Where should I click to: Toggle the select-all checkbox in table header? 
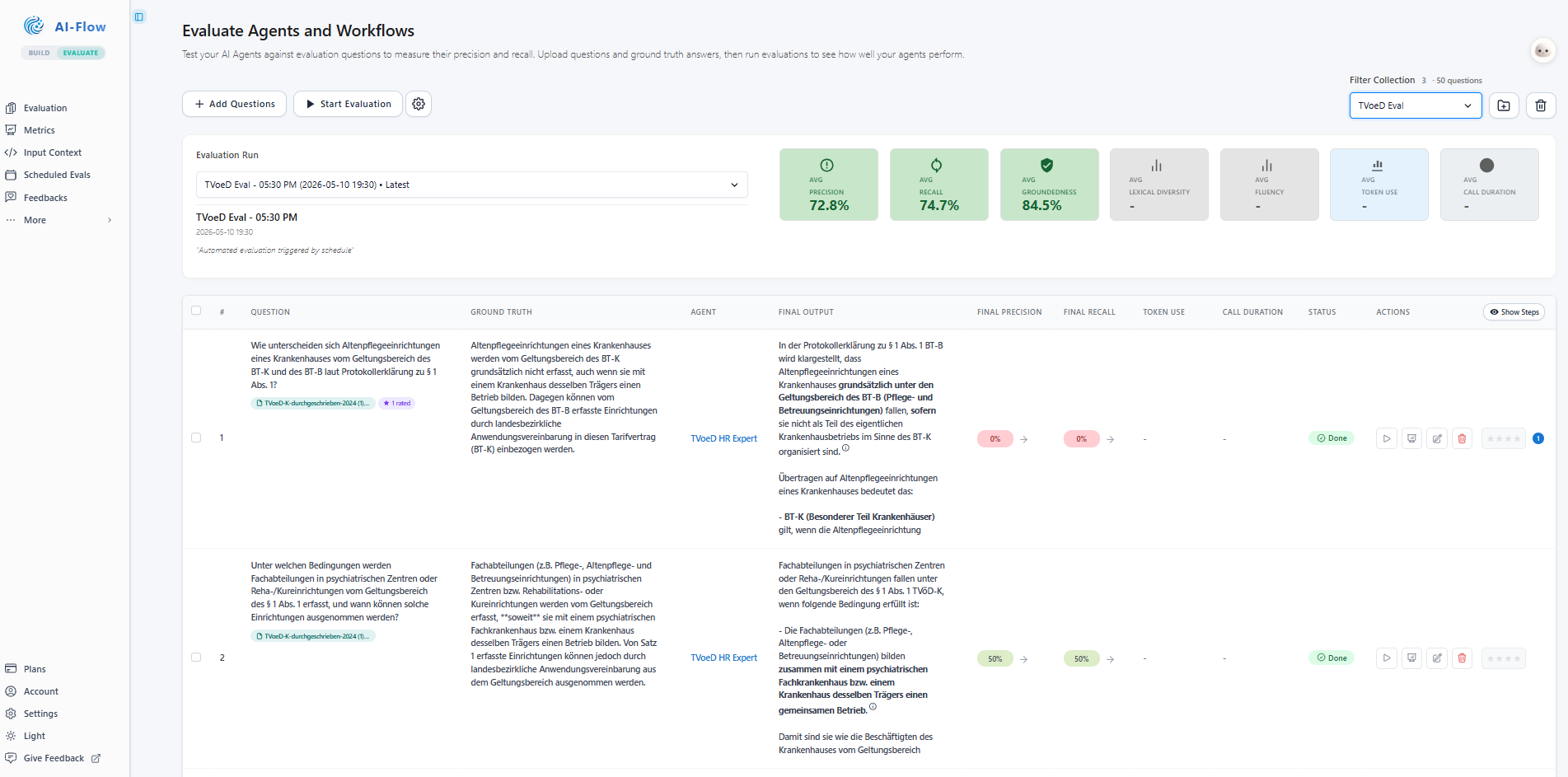click(196, 311)
